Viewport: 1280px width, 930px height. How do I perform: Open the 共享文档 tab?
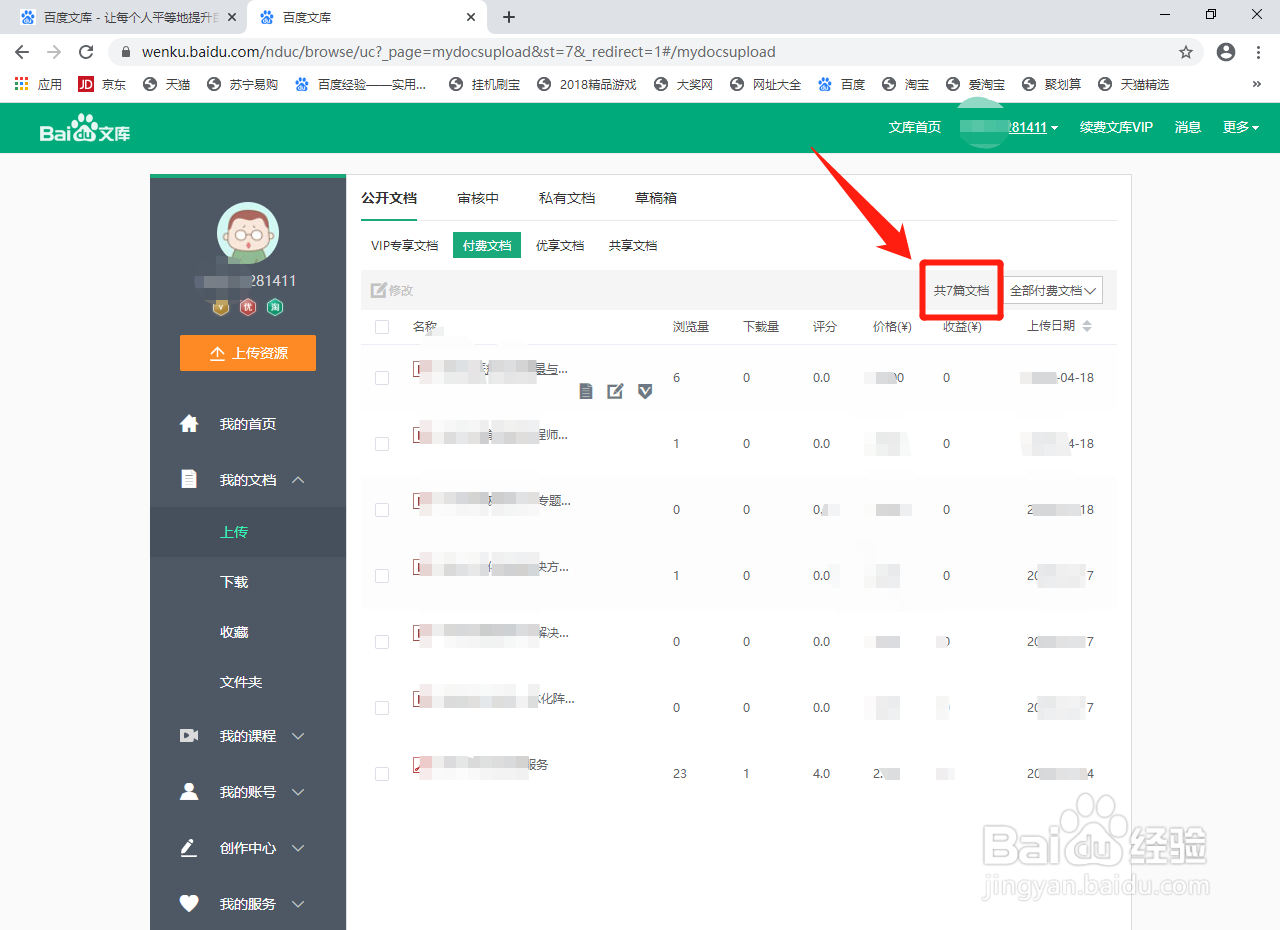(x=632, y=245)
